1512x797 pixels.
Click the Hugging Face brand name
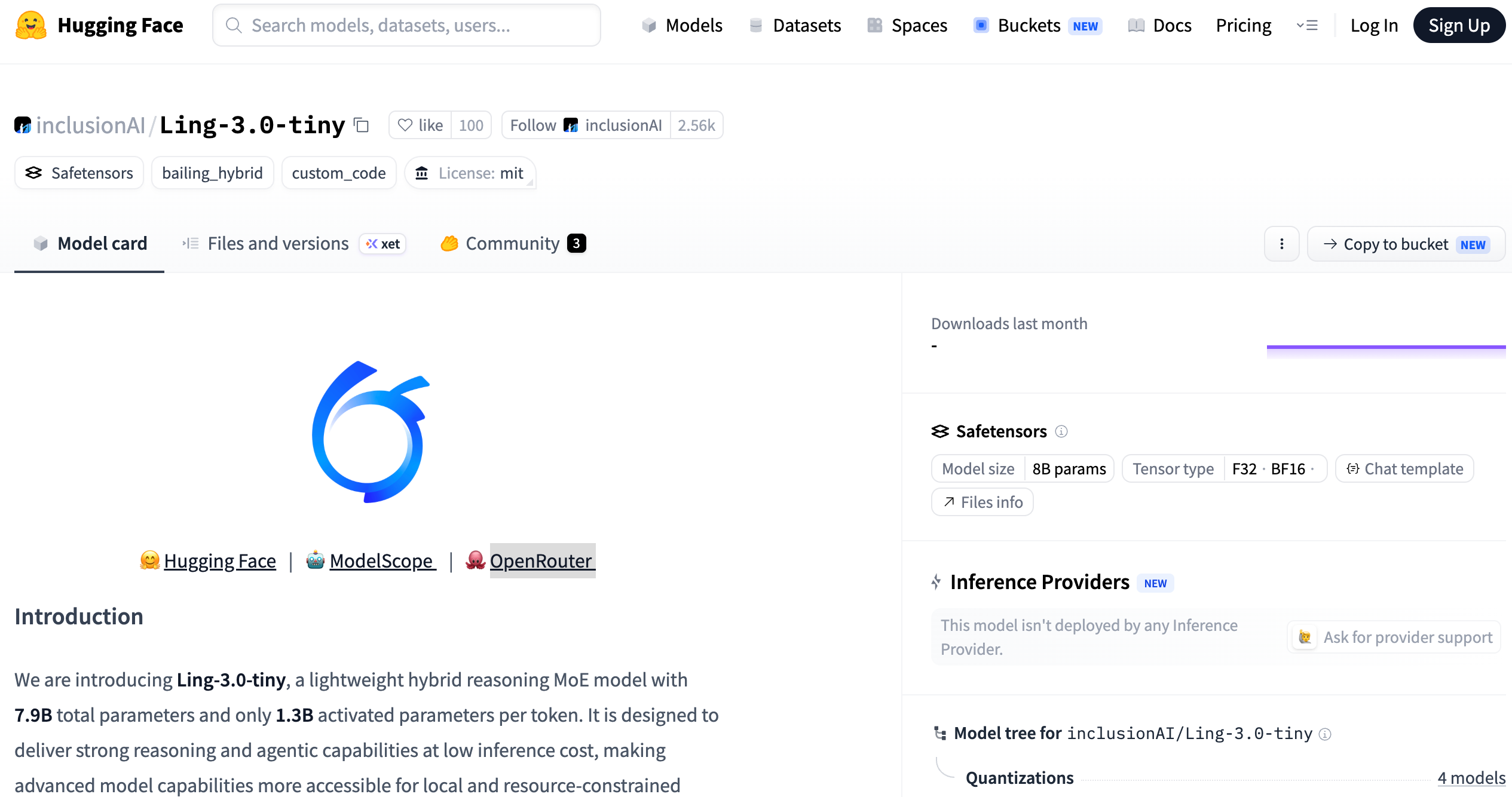(x=121, y=25)
